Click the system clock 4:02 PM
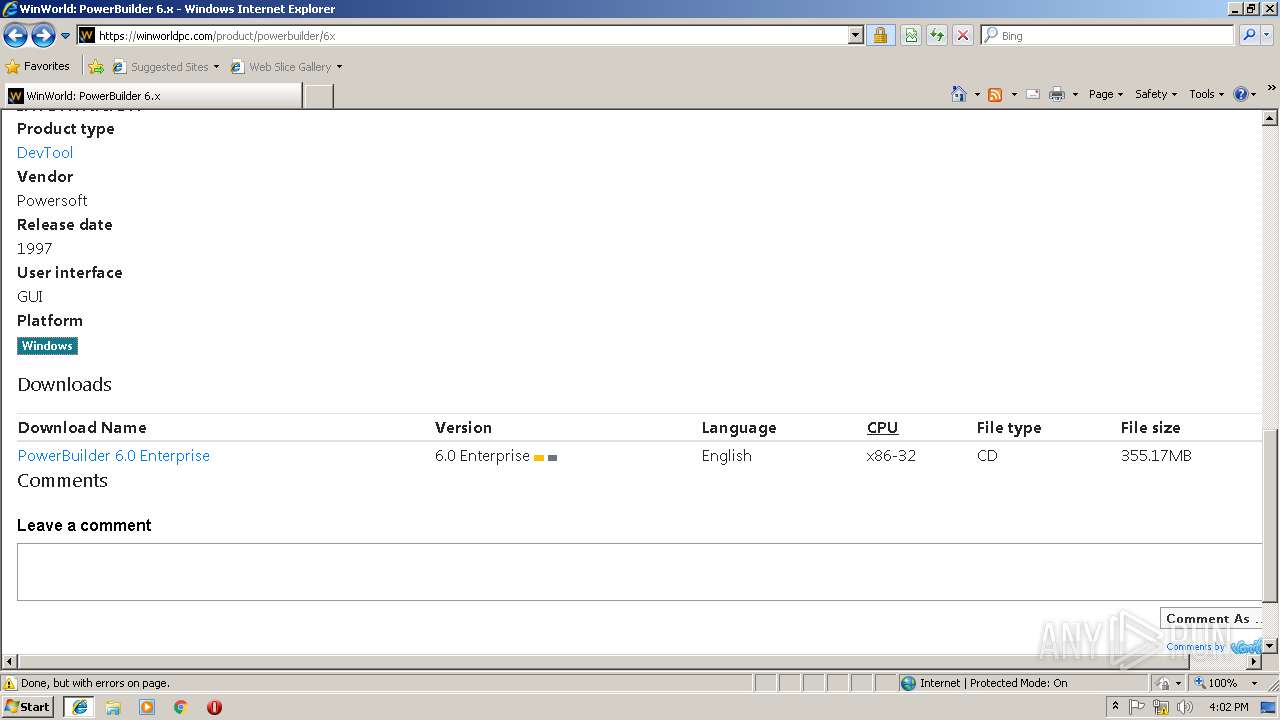The width and height of the screenshot is (1280, 720). click(1228, 707)
